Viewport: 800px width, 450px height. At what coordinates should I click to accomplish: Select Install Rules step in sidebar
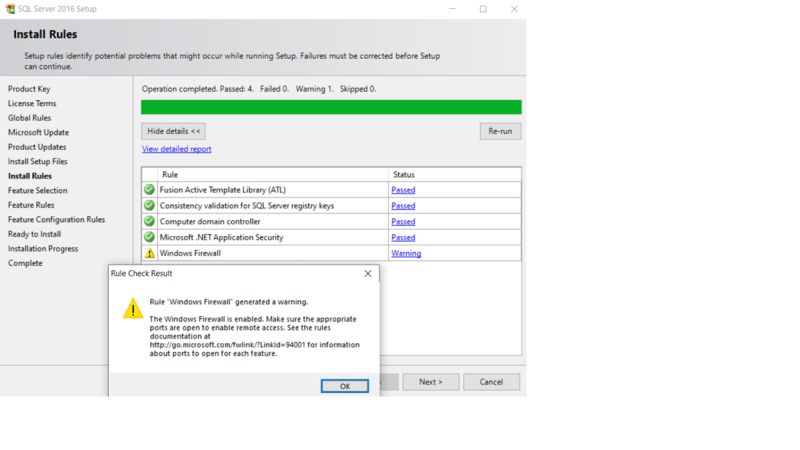click(x=30, y=176)
